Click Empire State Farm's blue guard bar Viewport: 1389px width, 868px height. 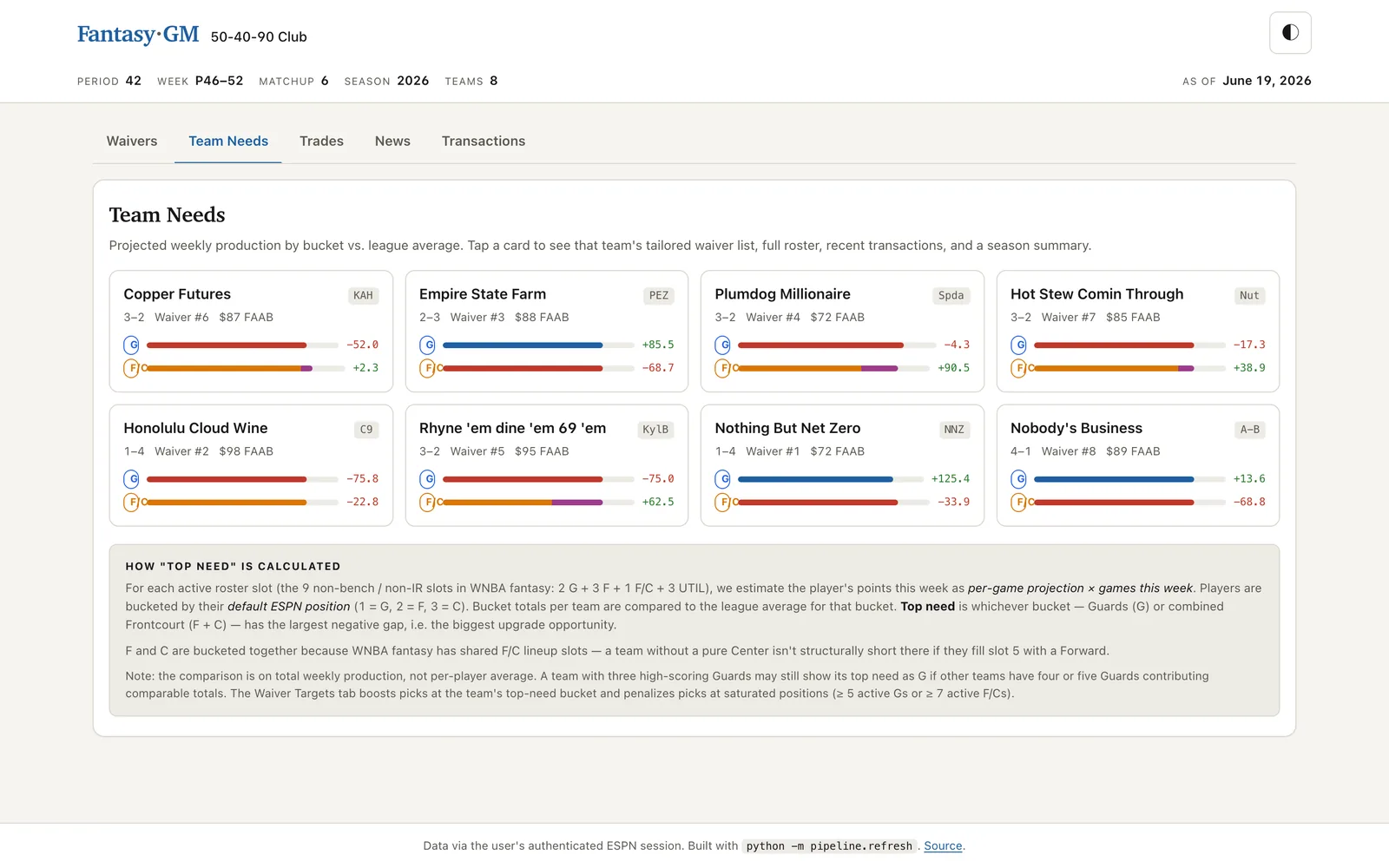(523, 345)
